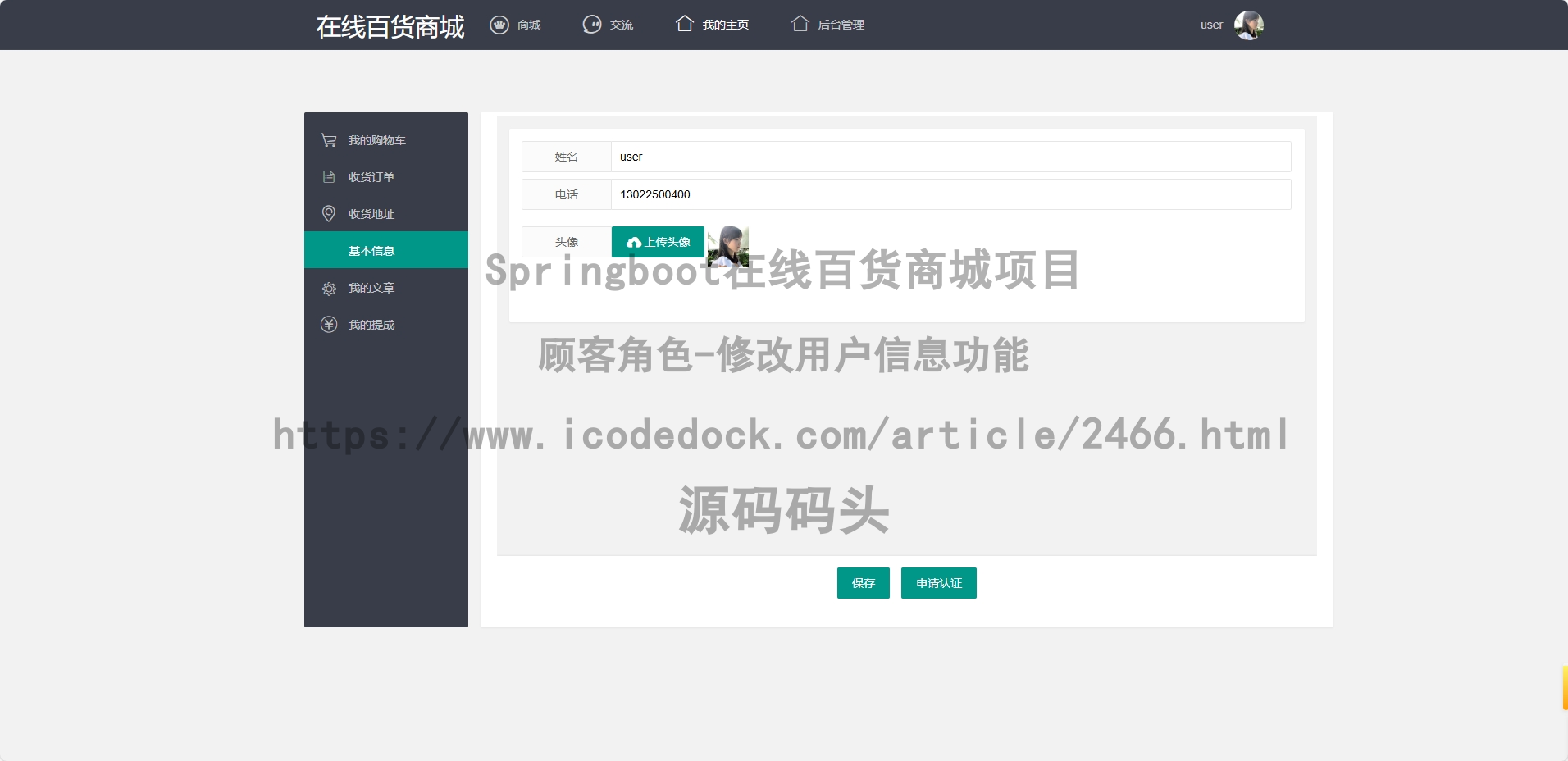Click the chat bubble icon beside 交流

pos(592,25)
